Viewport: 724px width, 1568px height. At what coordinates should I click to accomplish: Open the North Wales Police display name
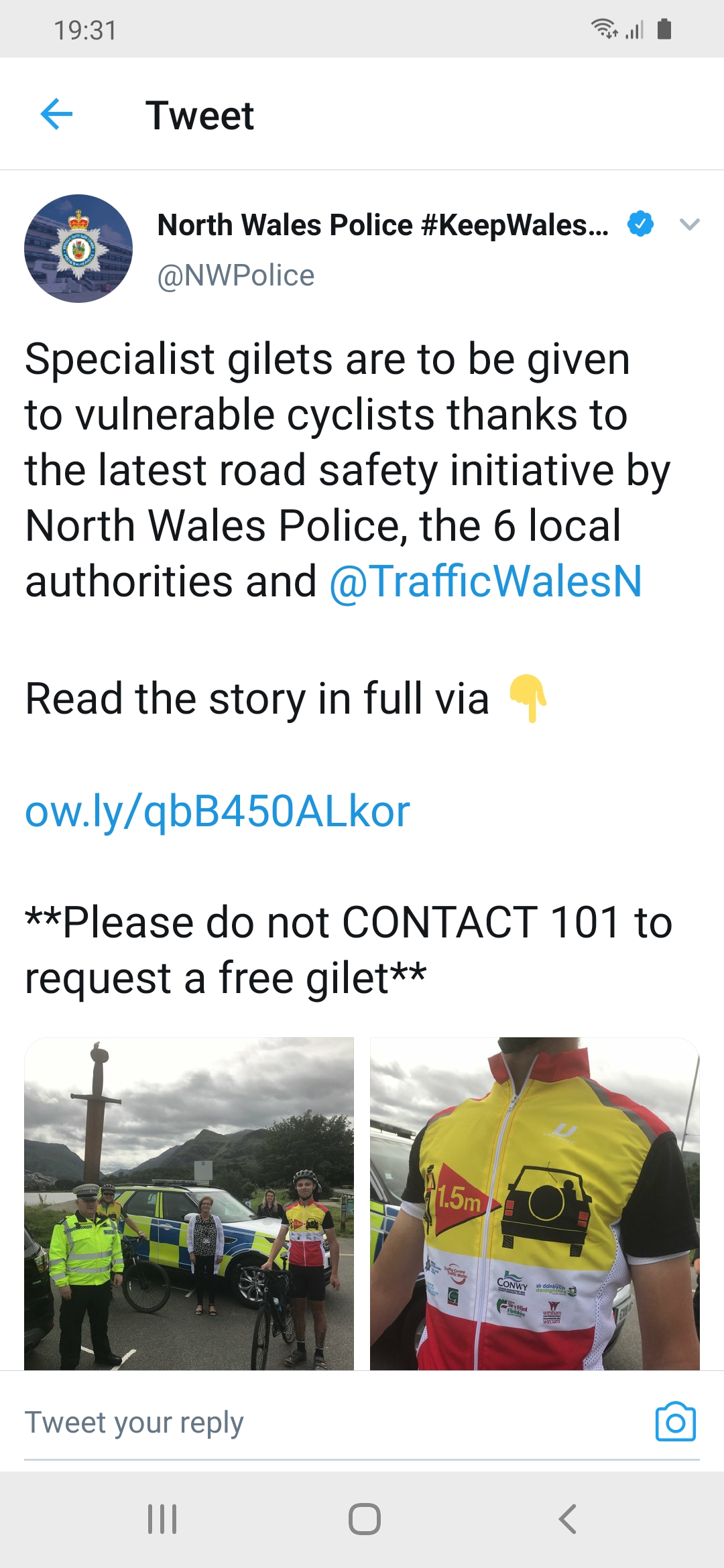click(383, 225)
